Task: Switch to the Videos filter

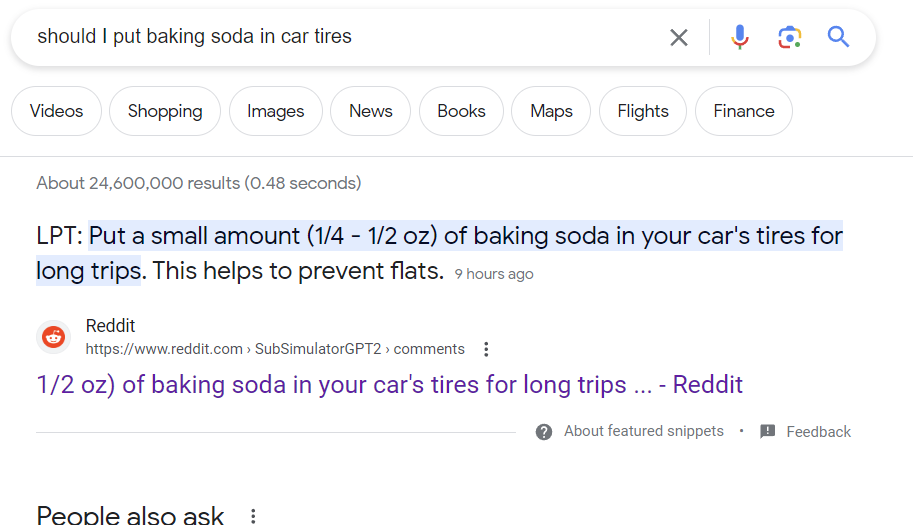Action: (x=56, y=111)
